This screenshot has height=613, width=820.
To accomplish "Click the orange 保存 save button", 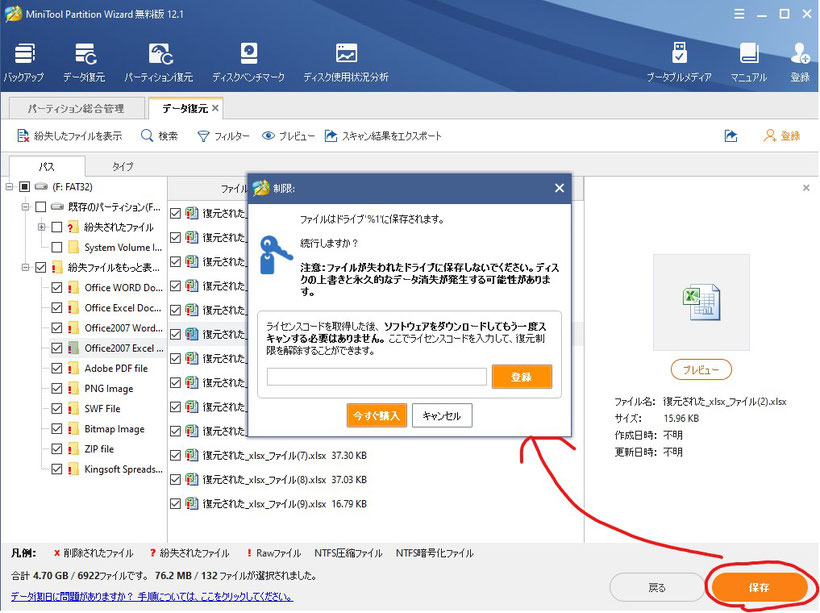I will (758, 587).
